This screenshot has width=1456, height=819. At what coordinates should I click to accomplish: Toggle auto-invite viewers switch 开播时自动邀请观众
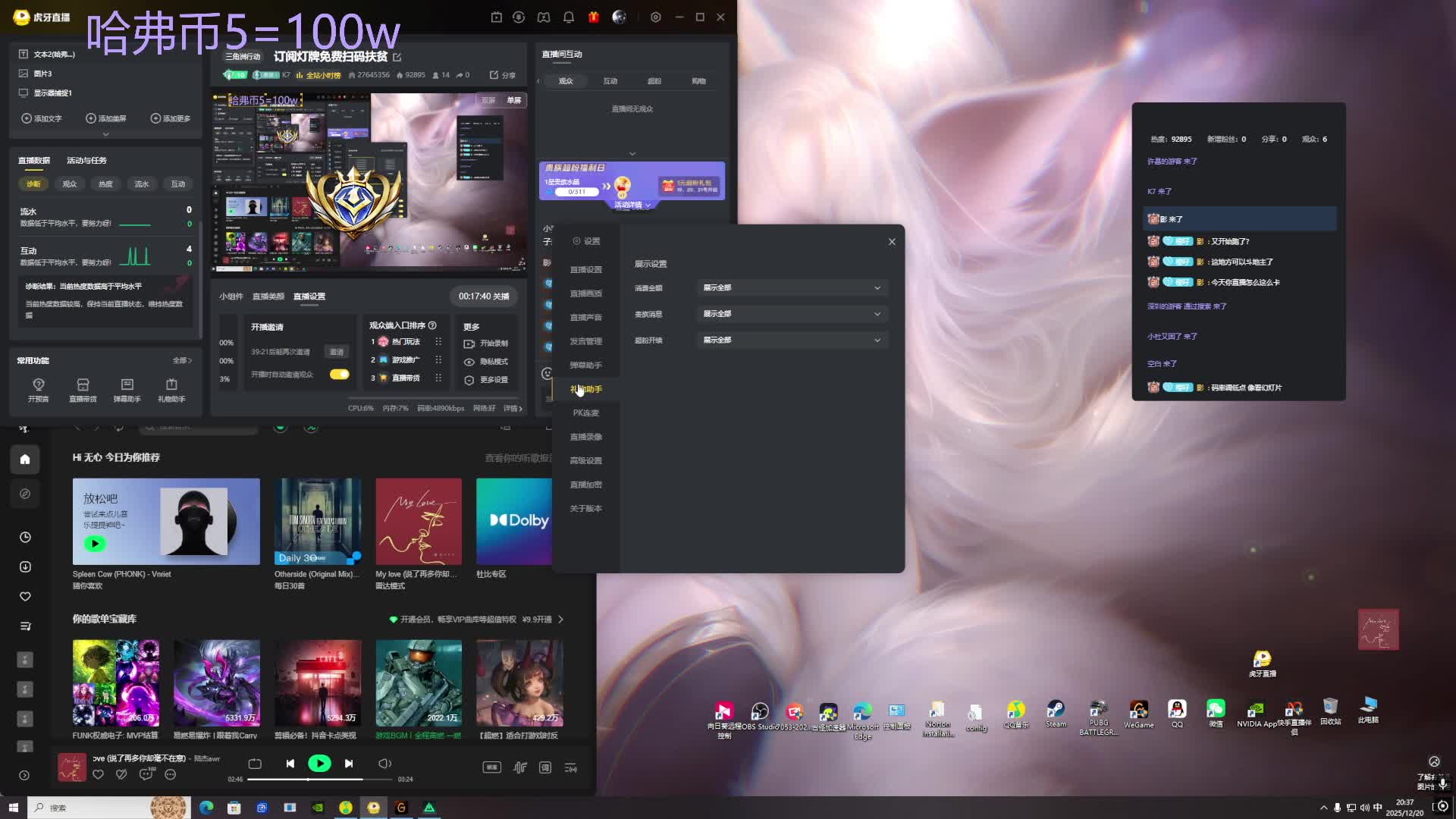[339, 375]
